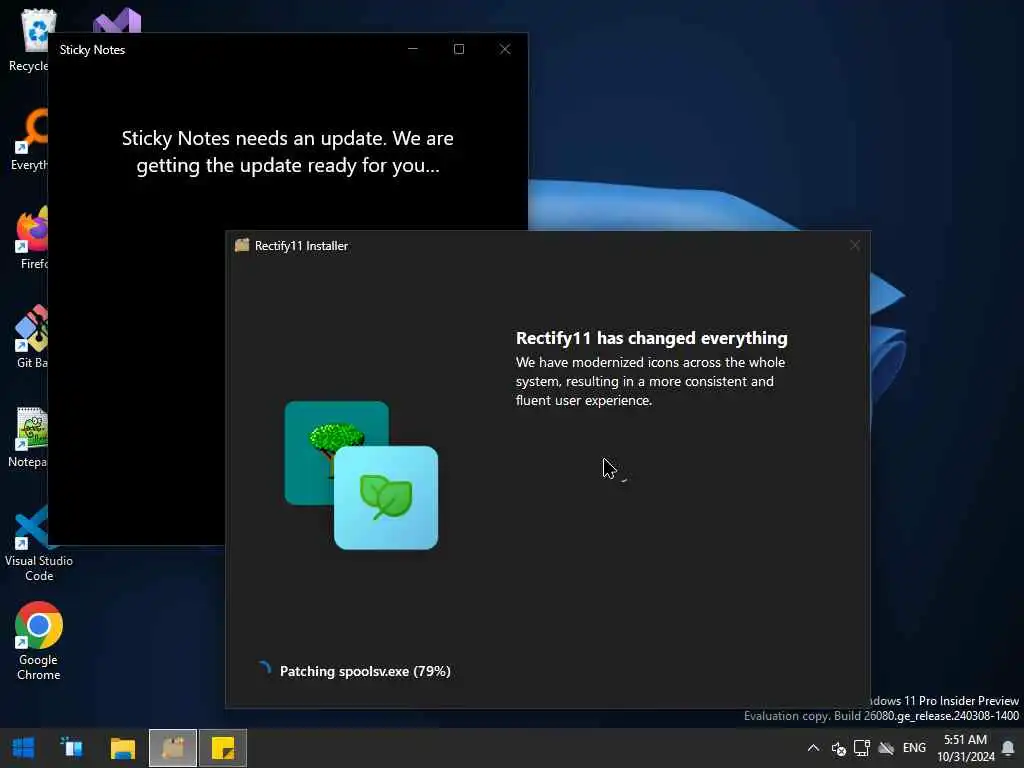The width and height of the screenshot is (1024, 768).
Task: Open the network tray icon
Action: point(861,748)
